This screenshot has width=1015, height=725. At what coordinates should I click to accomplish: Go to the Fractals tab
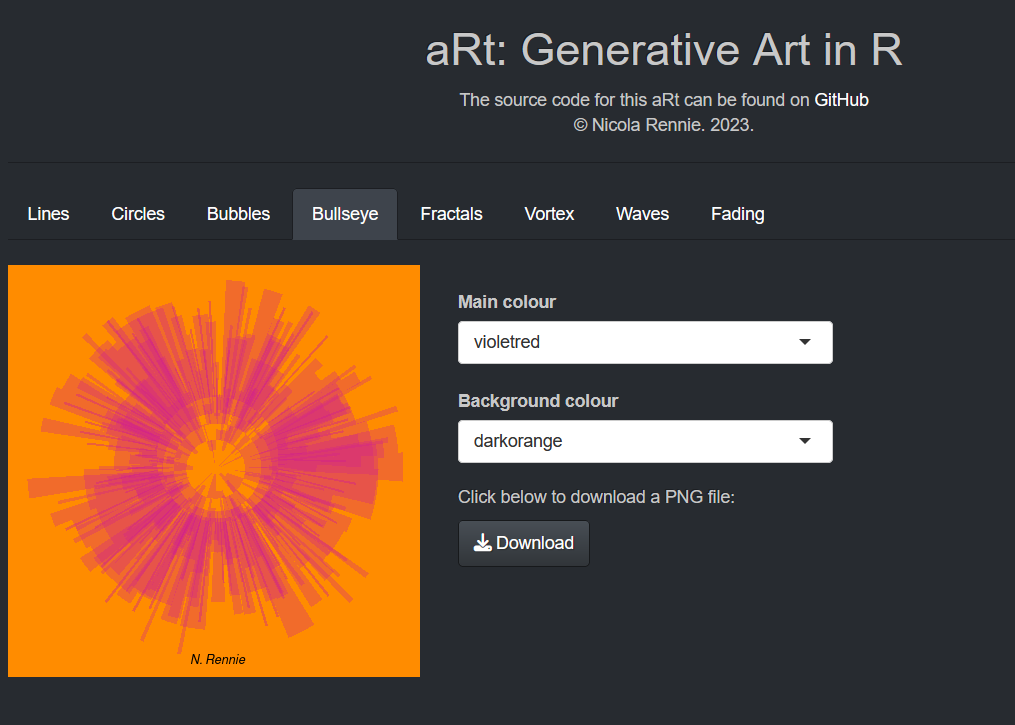pos(451,214)
